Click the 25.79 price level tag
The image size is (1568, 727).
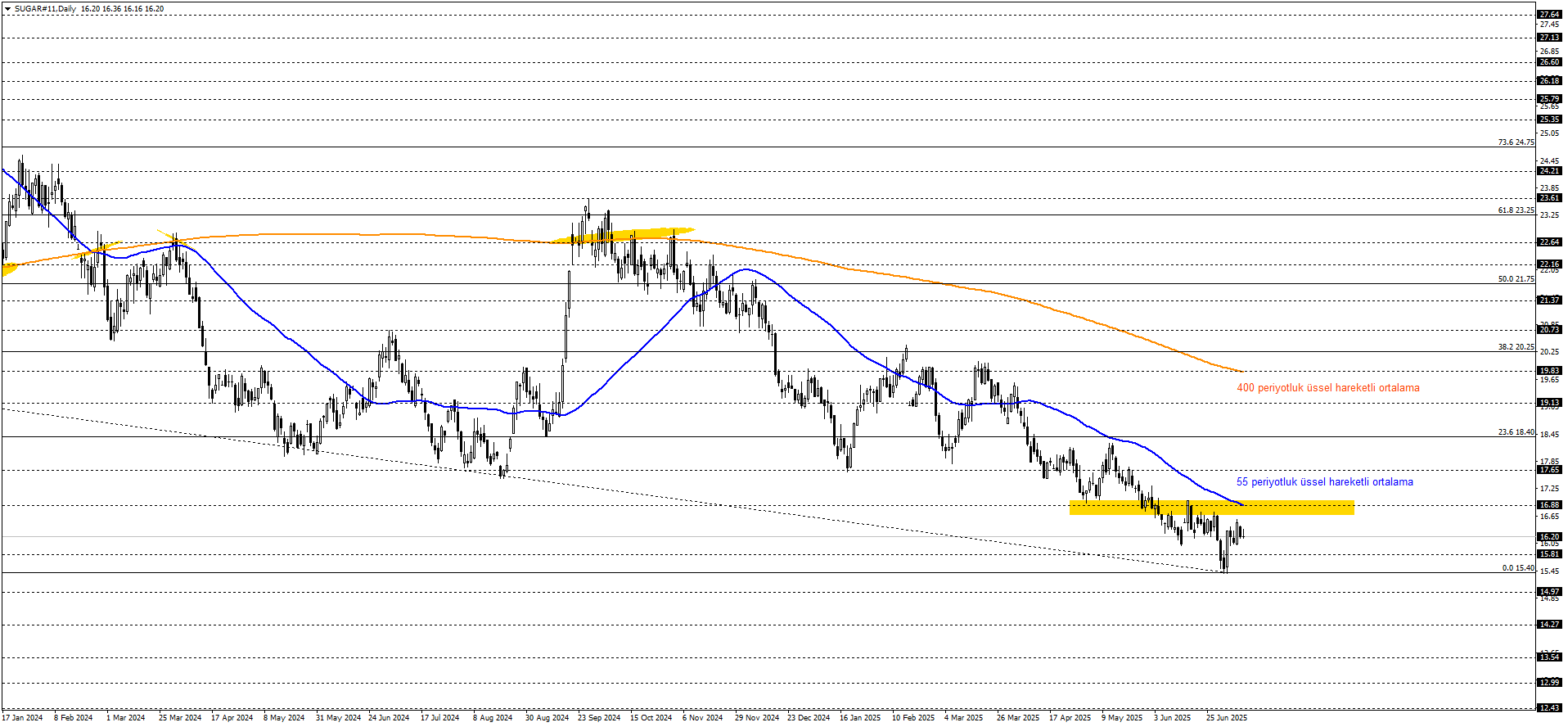[1549, 99]
